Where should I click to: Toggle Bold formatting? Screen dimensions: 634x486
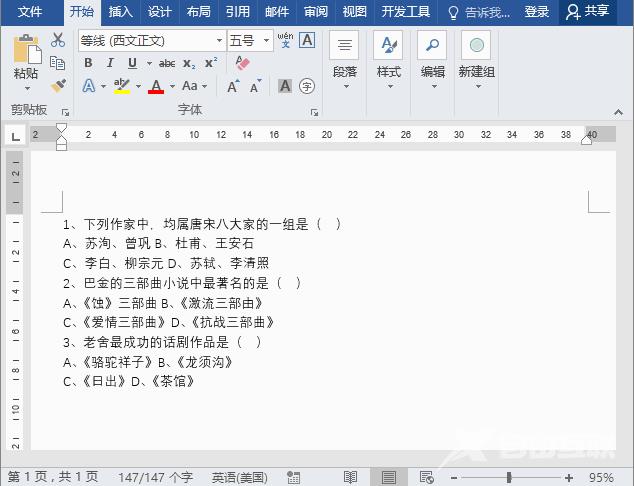[88, 63]
